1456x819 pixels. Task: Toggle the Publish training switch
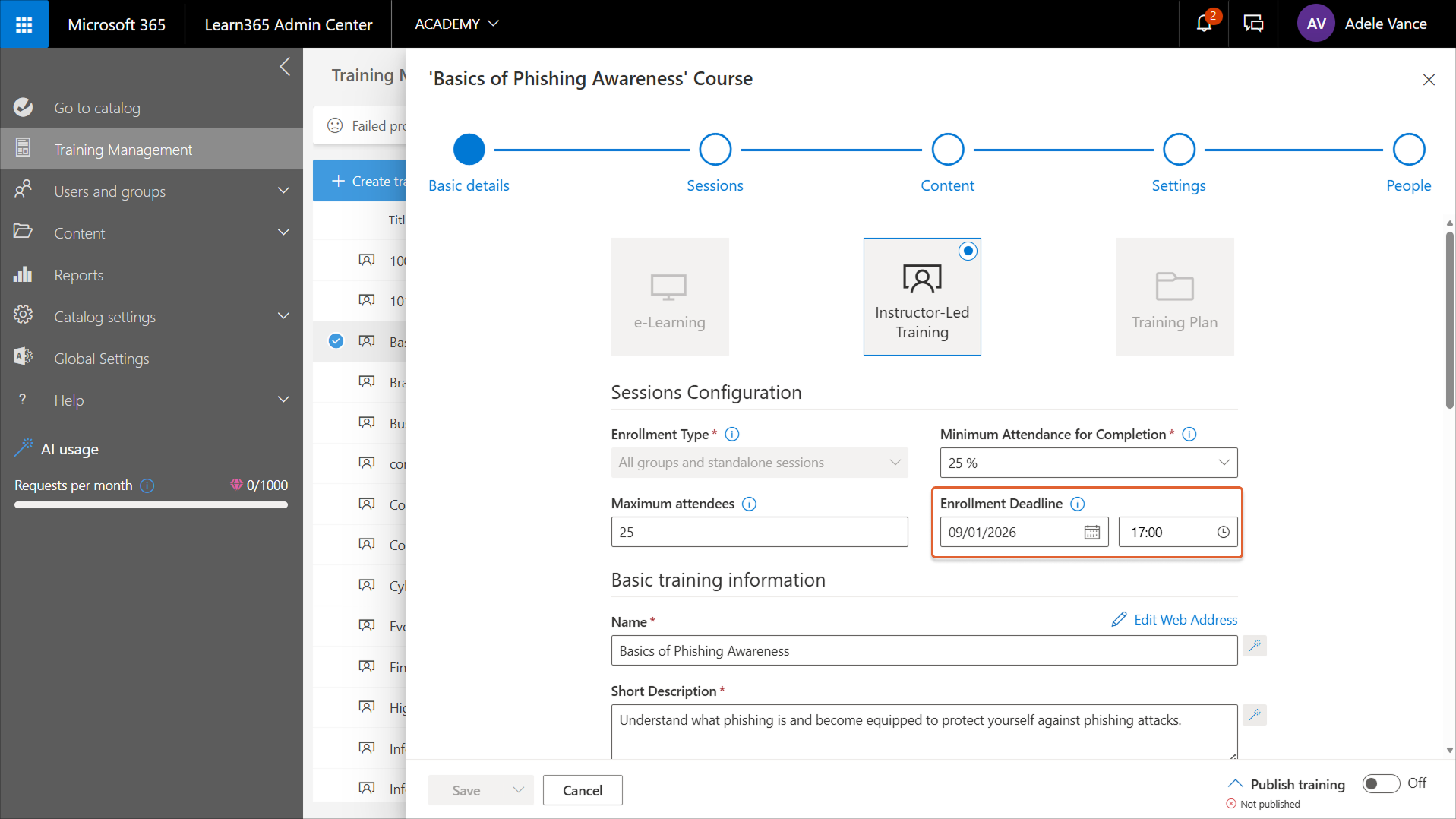(x=1380, y=783)
